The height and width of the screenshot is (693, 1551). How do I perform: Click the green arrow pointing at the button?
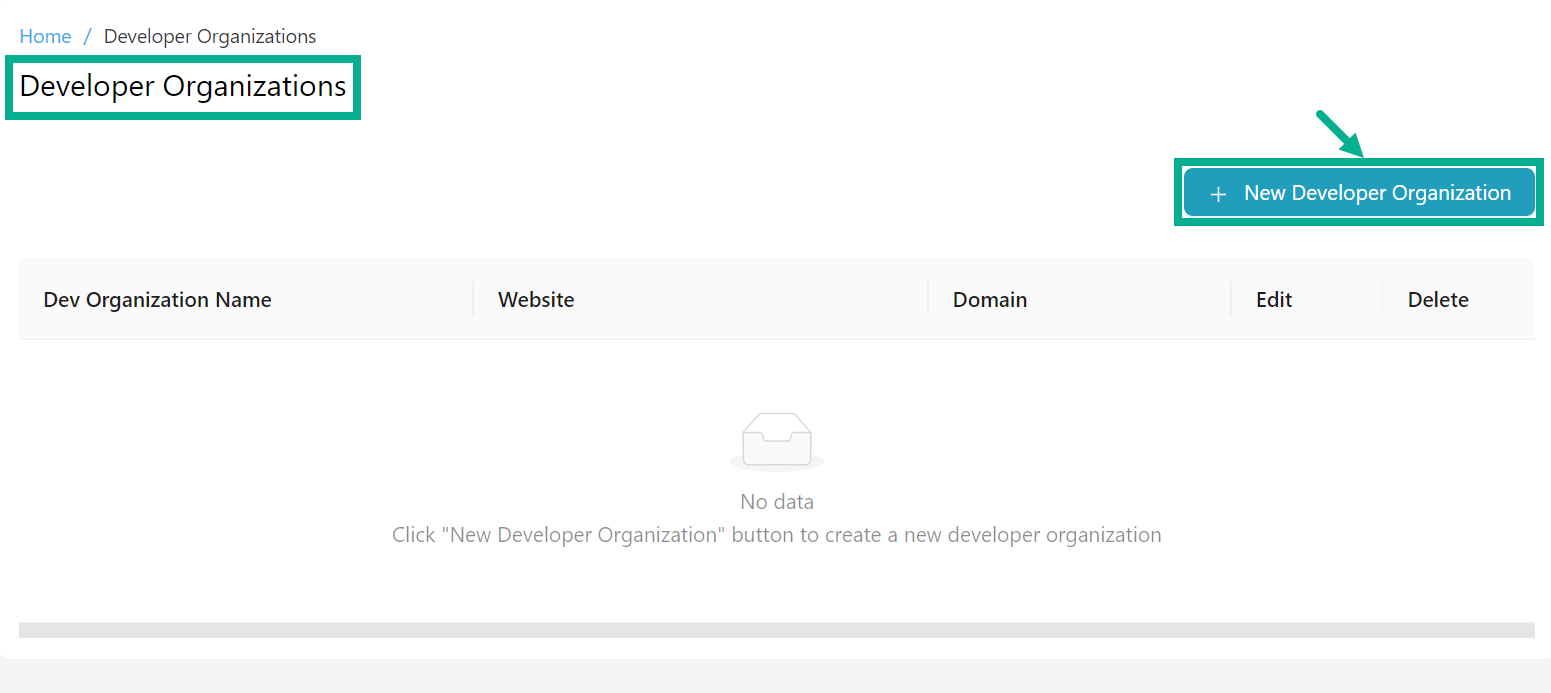click(1339, 134)
